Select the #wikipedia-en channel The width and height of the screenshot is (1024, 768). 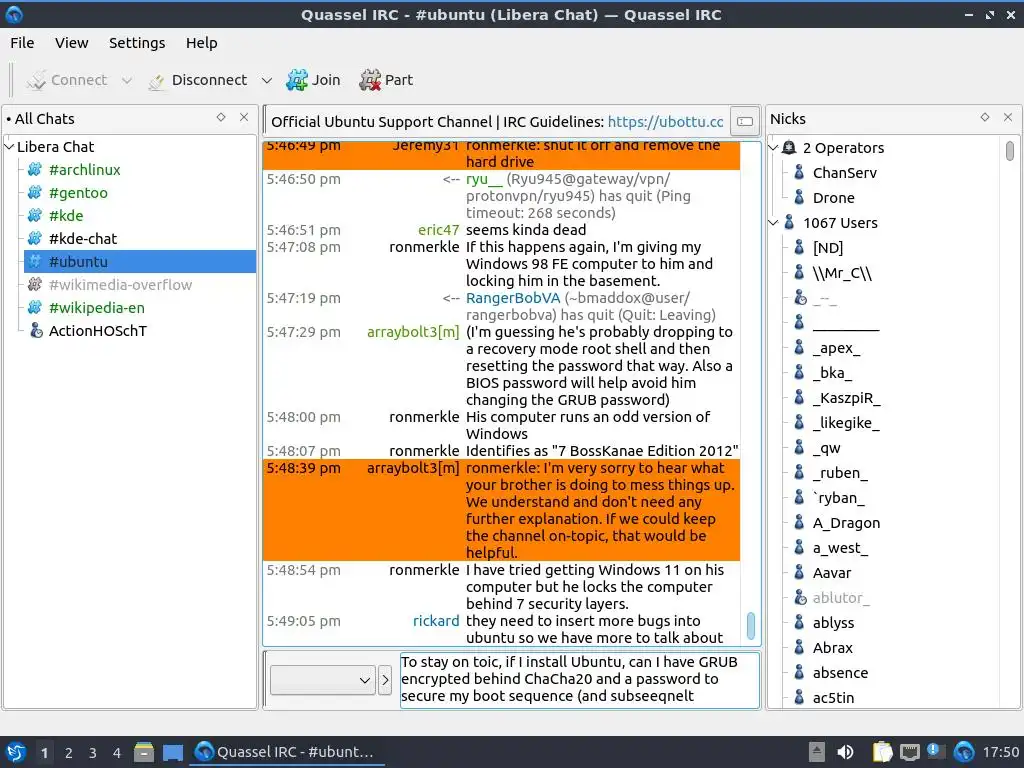coord(97,308)
